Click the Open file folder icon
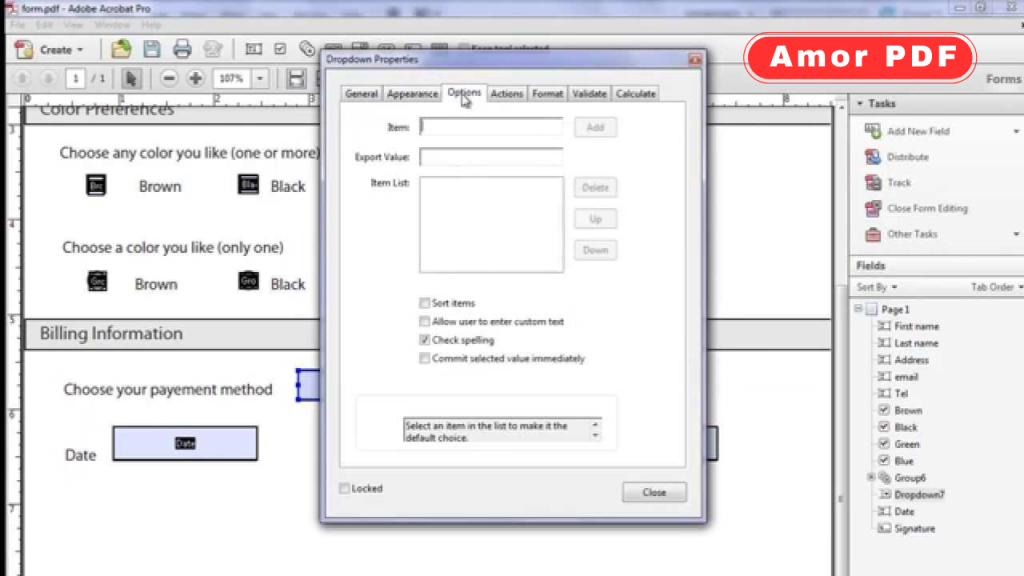This screenshot has width=1024, height=576. click(x=121, y=49)
